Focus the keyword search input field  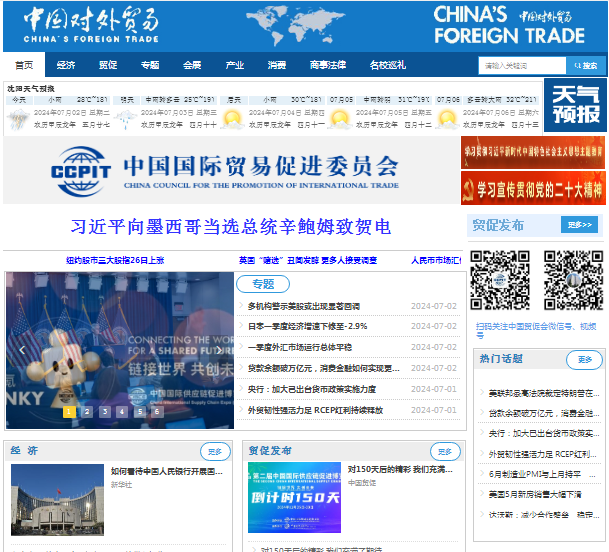[522, 66]
